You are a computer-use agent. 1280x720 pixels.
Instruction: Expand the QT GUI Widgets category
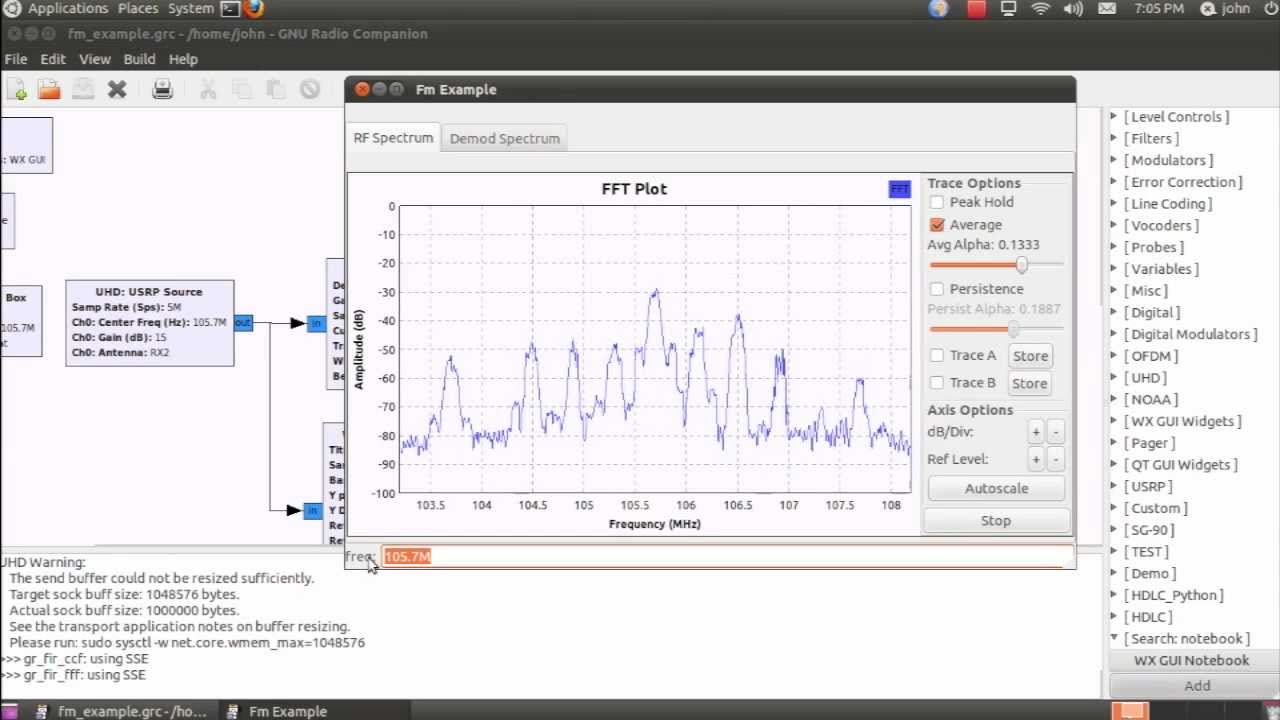(1114, 465)
